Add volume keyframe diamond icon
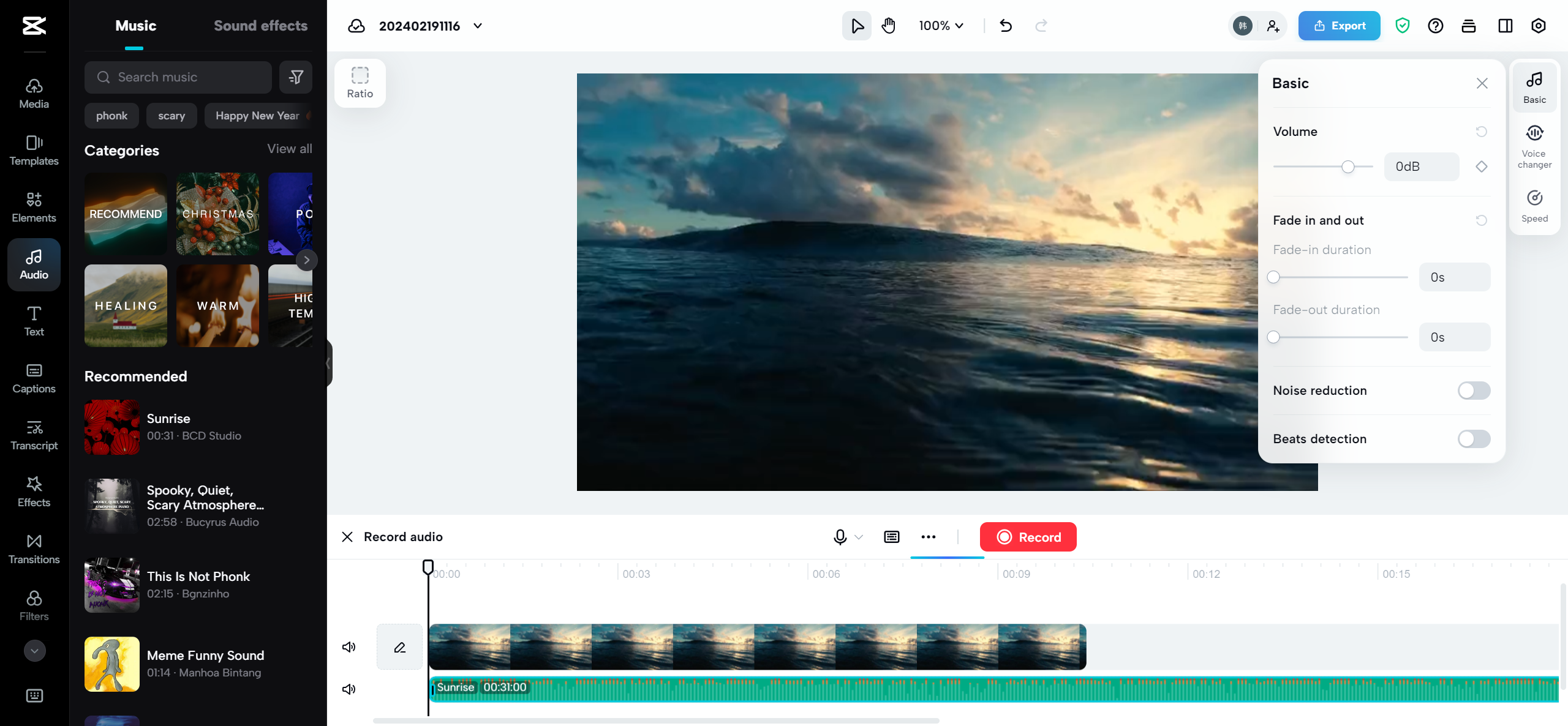 [1482, 167]
